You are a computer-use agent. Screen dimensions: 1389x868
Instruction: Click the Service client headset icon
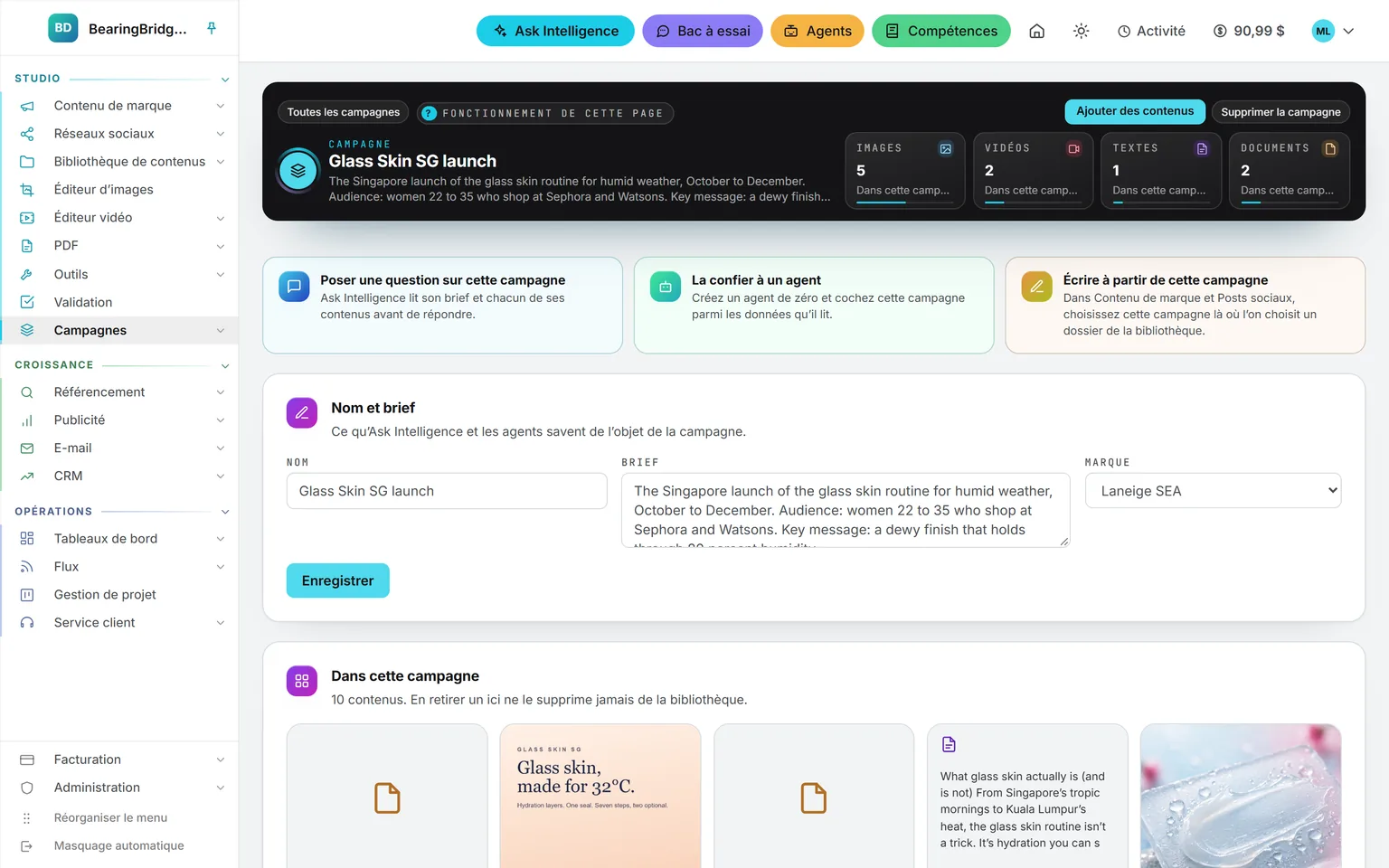pos(27,623)
